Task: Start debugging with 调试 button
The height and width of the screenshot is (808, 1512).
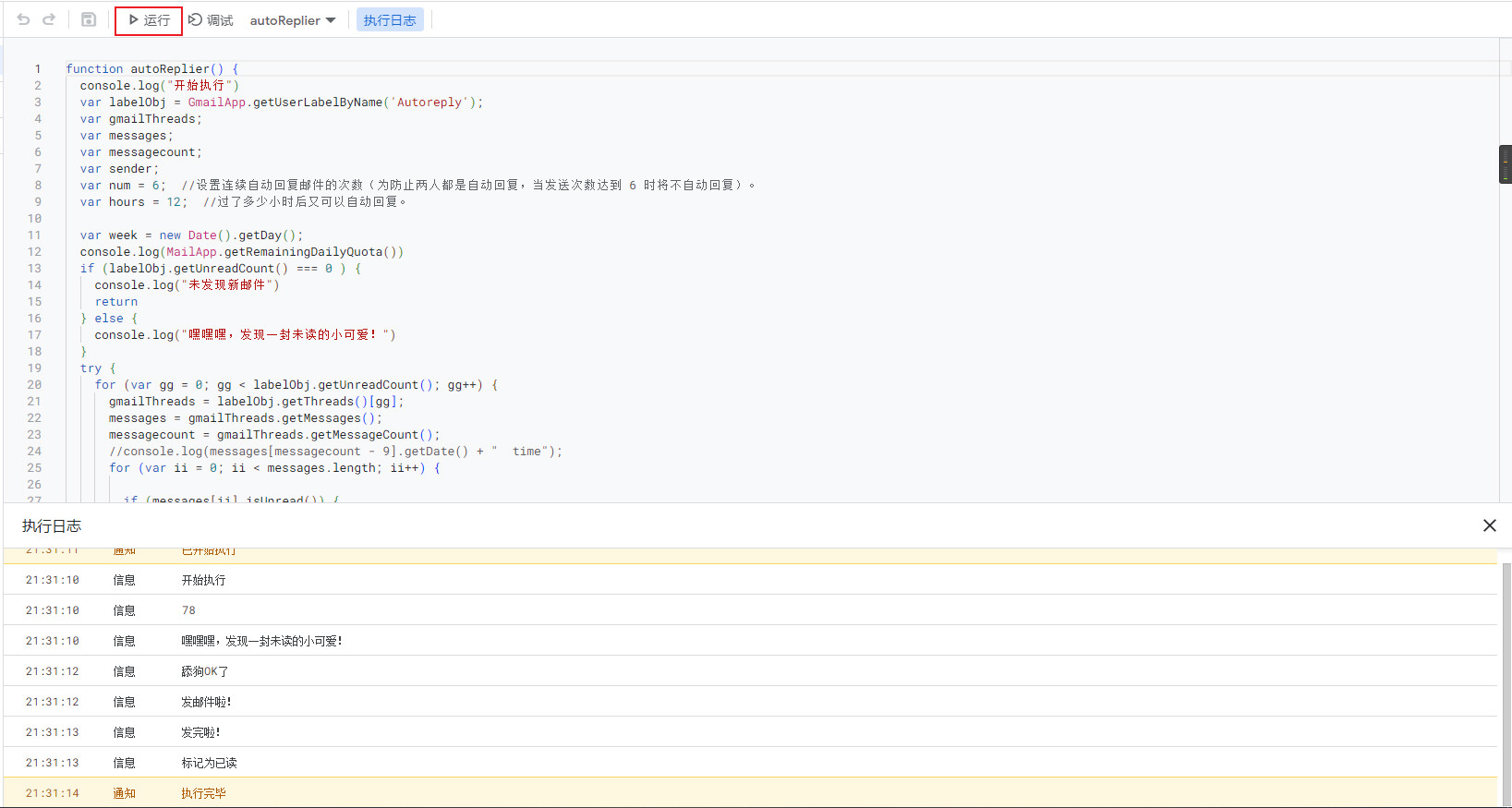Action: (x=211, y=20)
